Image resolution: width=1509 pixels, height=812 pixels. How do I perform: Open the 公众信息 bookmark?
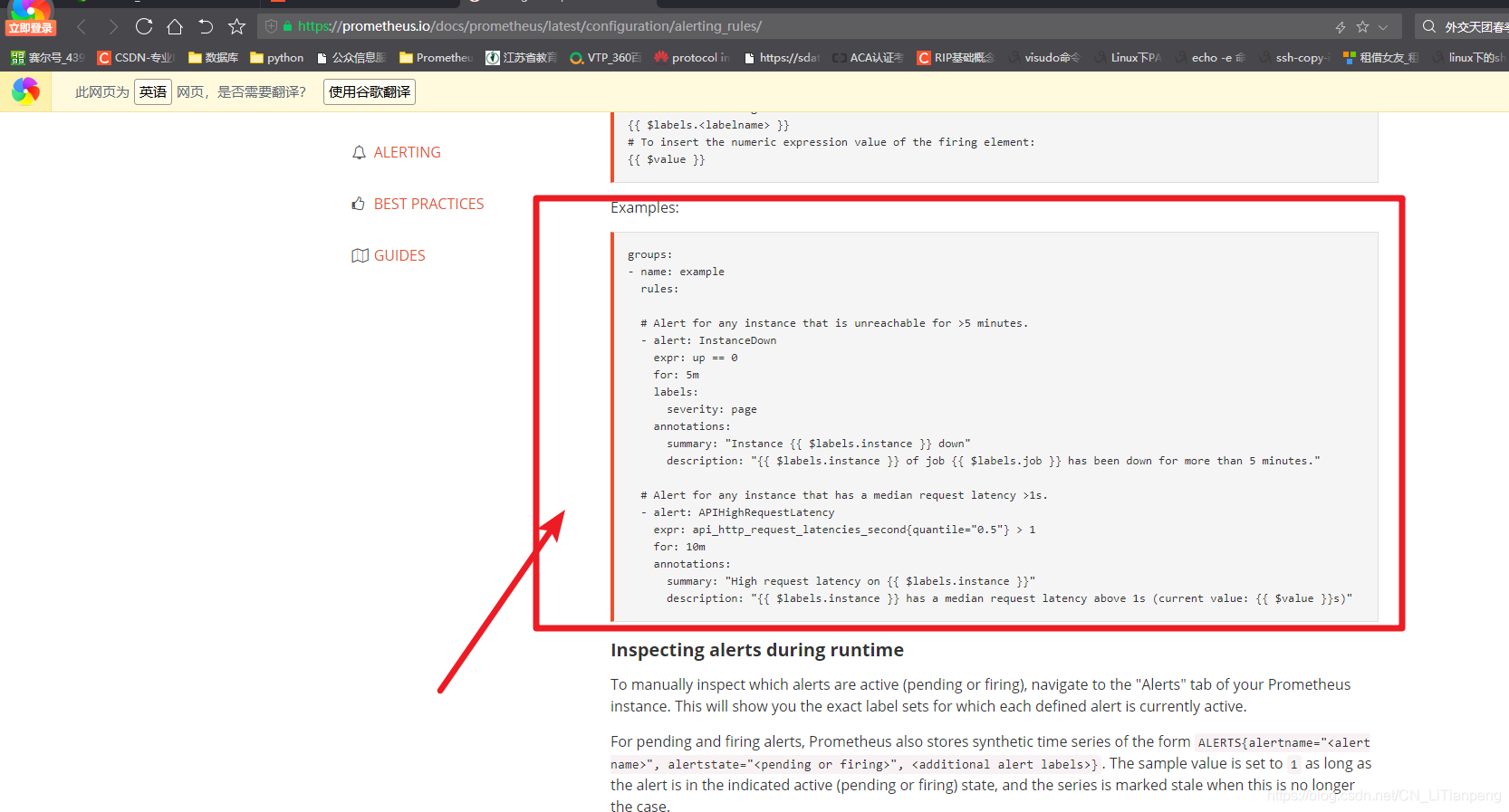(351, 57)
